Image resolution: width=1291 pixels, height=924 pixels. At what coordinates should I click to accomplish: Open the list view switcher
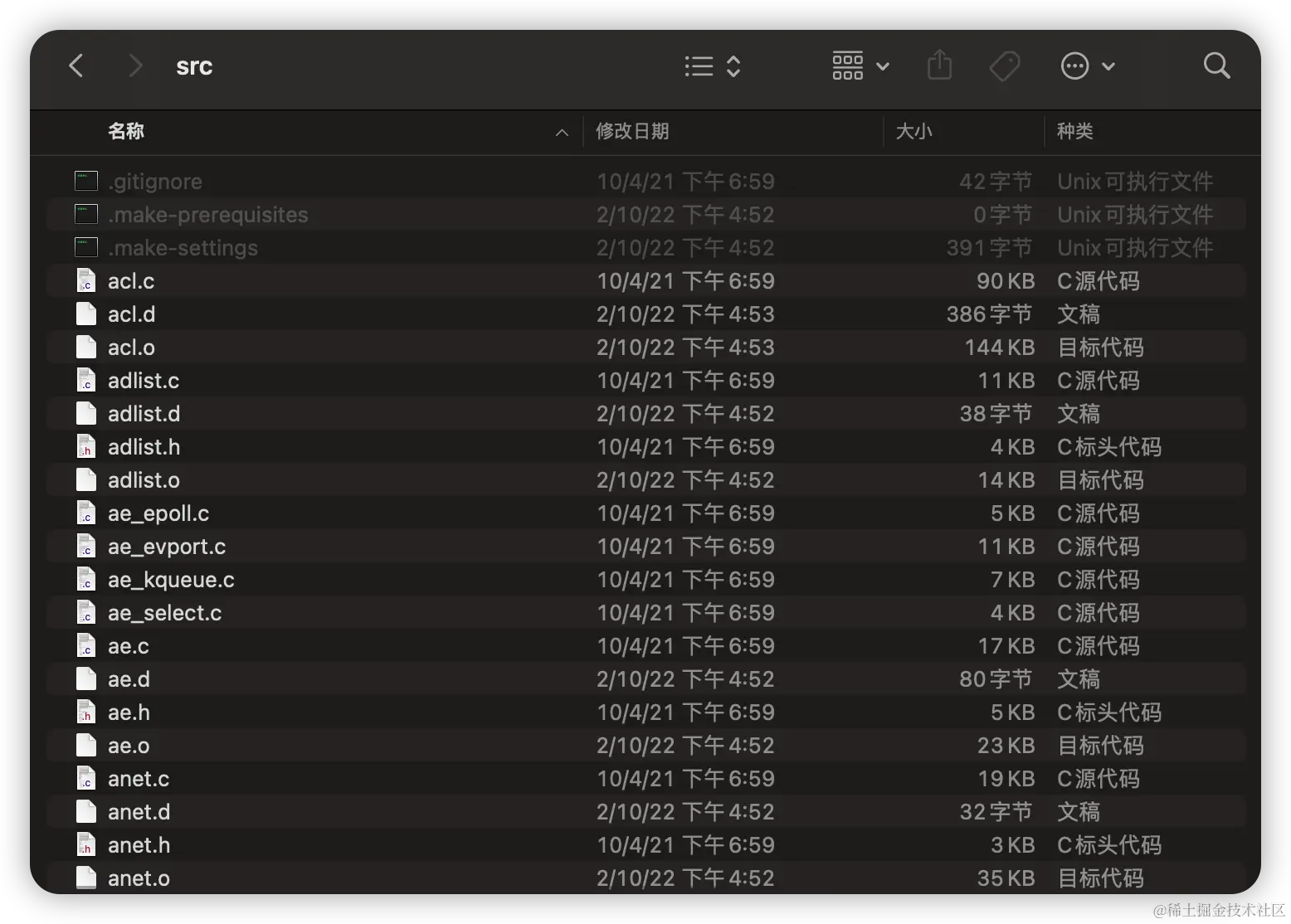712,66
